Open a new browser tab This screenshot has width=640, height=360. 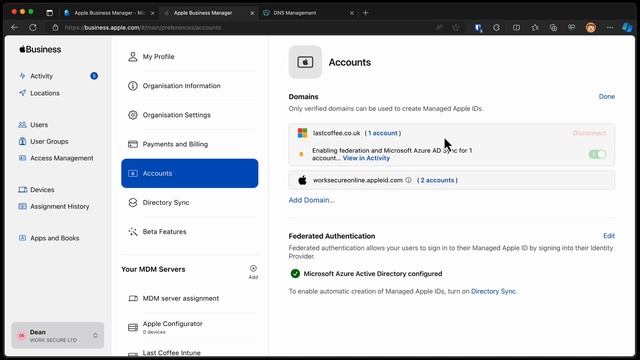366,13
